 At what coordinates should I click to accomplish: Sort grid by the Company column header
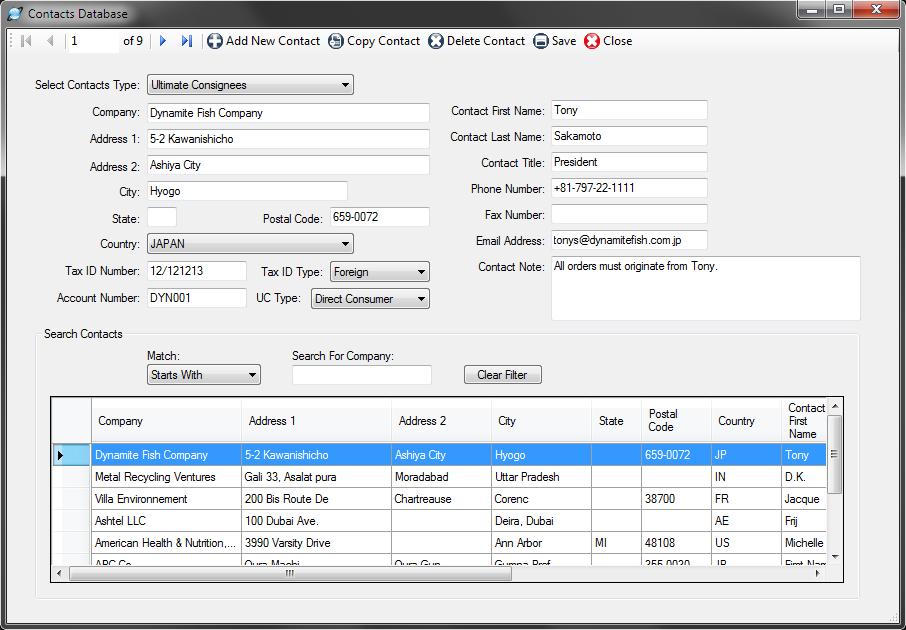166,421
